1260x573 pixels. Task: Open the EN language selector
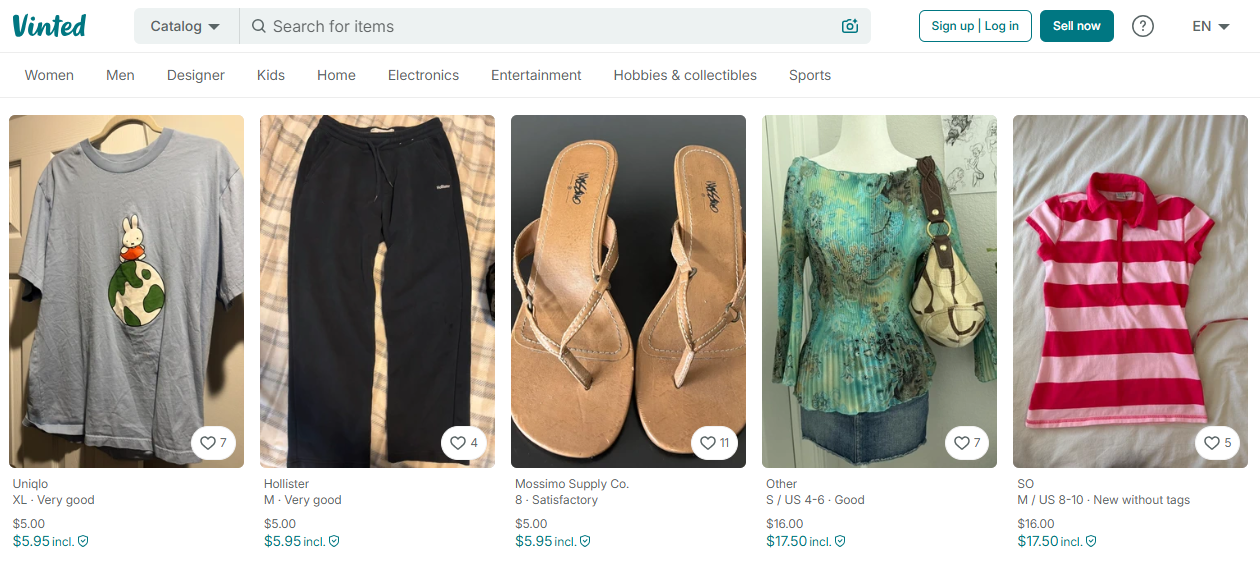[1210, 27]
